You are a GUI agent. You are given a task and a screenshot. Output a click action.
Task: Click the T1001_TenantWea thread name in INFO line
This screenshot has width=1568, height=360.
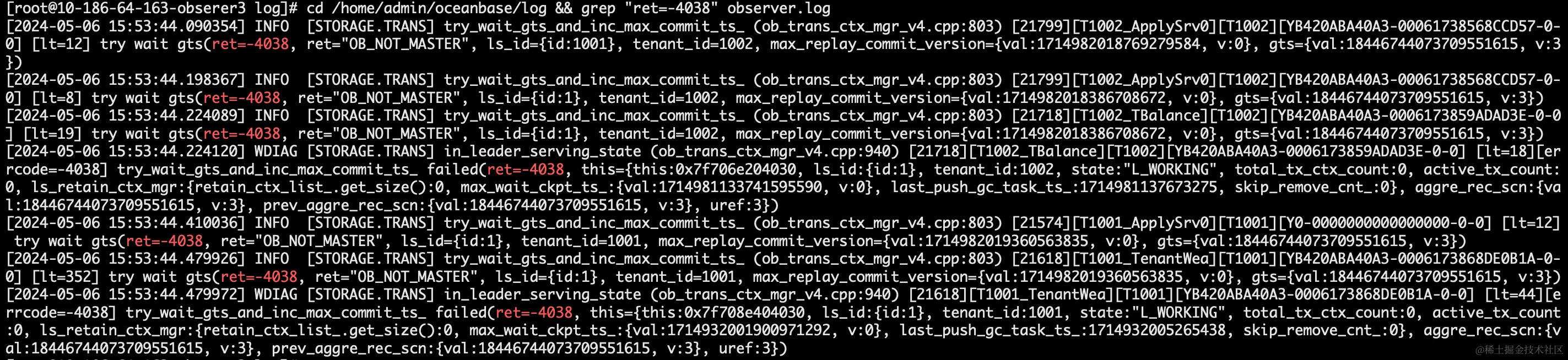point(1143,259)
